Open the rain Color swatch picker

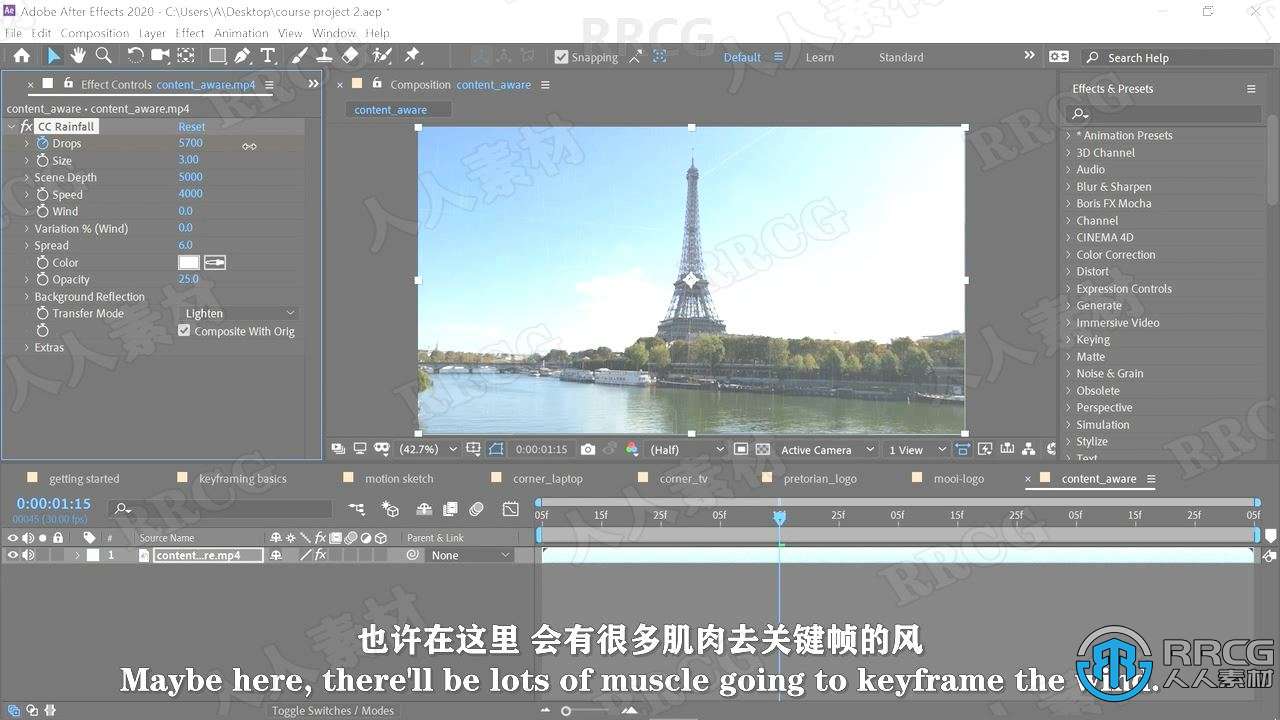[189, 263]
